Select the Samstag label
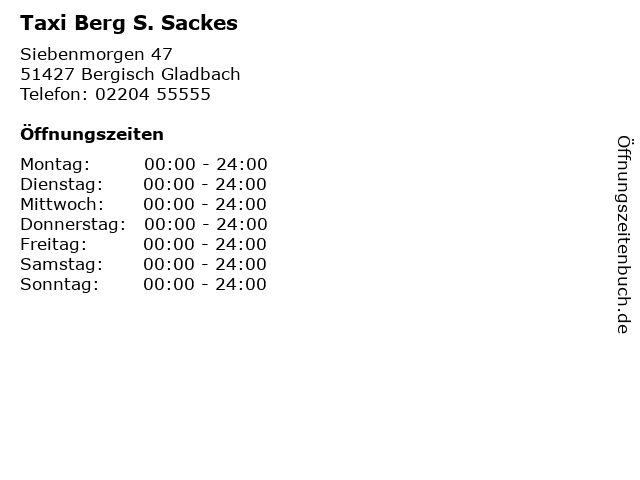640x480 pixels. 62,265
